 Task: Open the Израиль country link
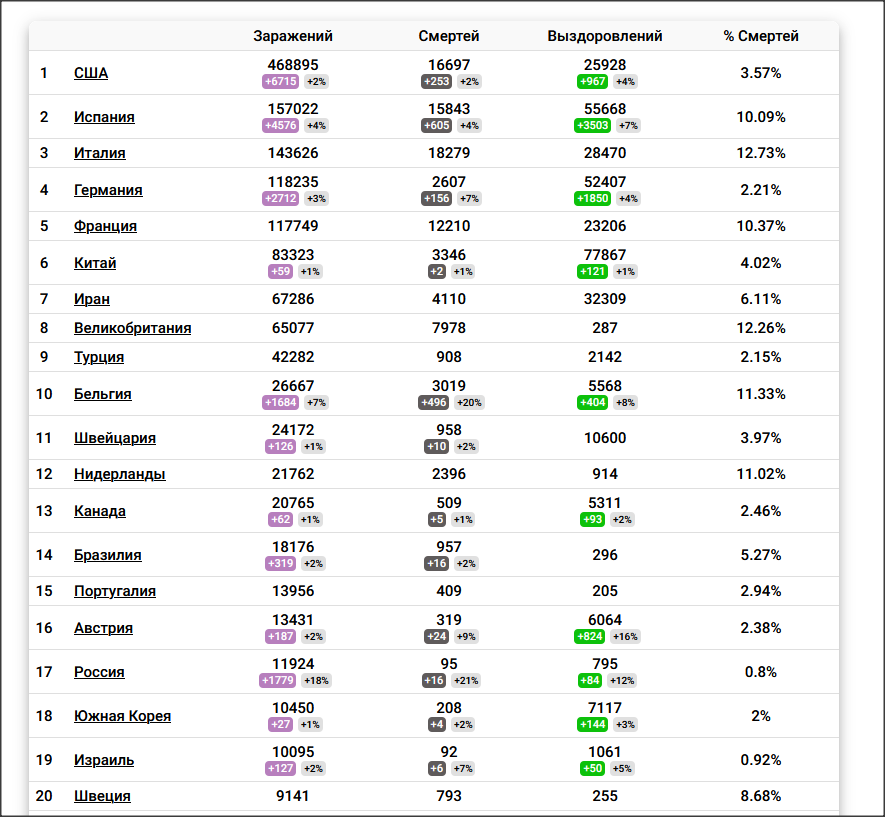(x=104, y=760)
